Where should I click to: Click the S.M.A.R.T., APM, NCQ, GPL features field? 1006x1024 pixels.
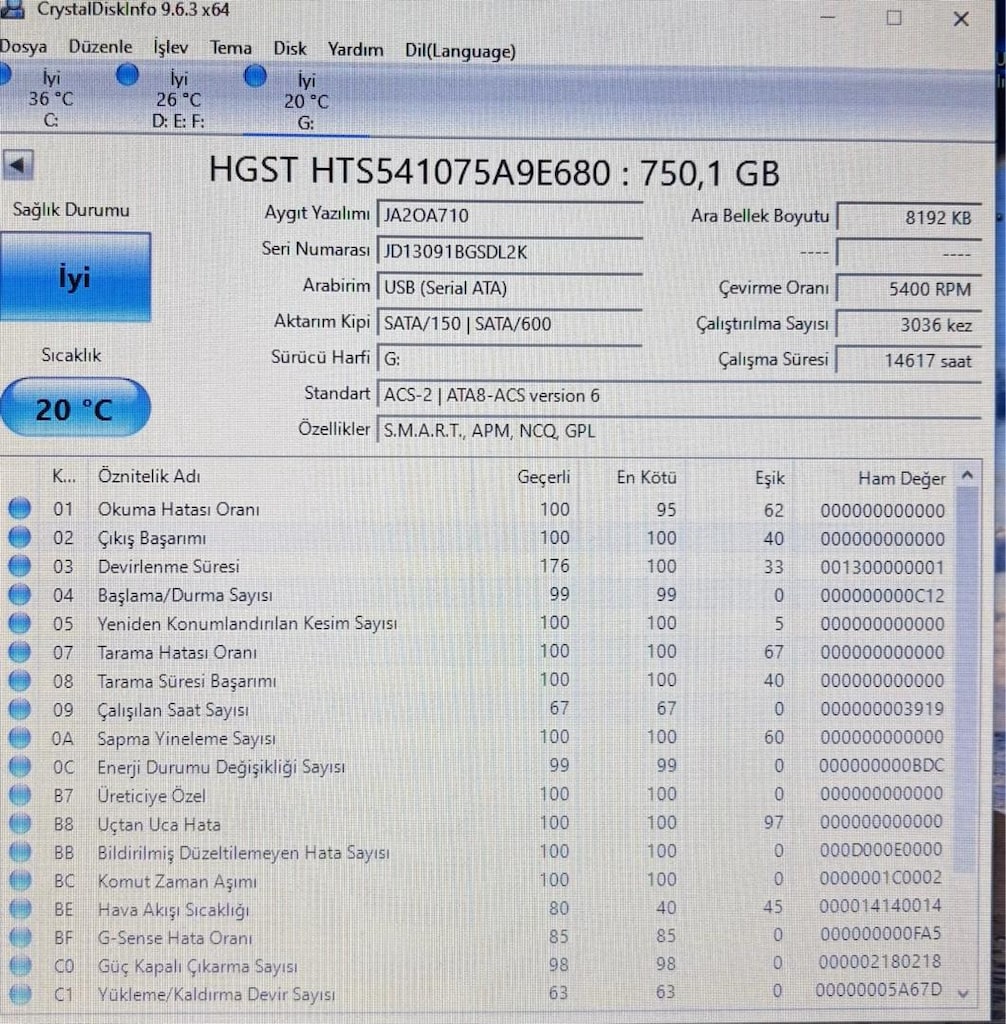(x=679, y=431)
